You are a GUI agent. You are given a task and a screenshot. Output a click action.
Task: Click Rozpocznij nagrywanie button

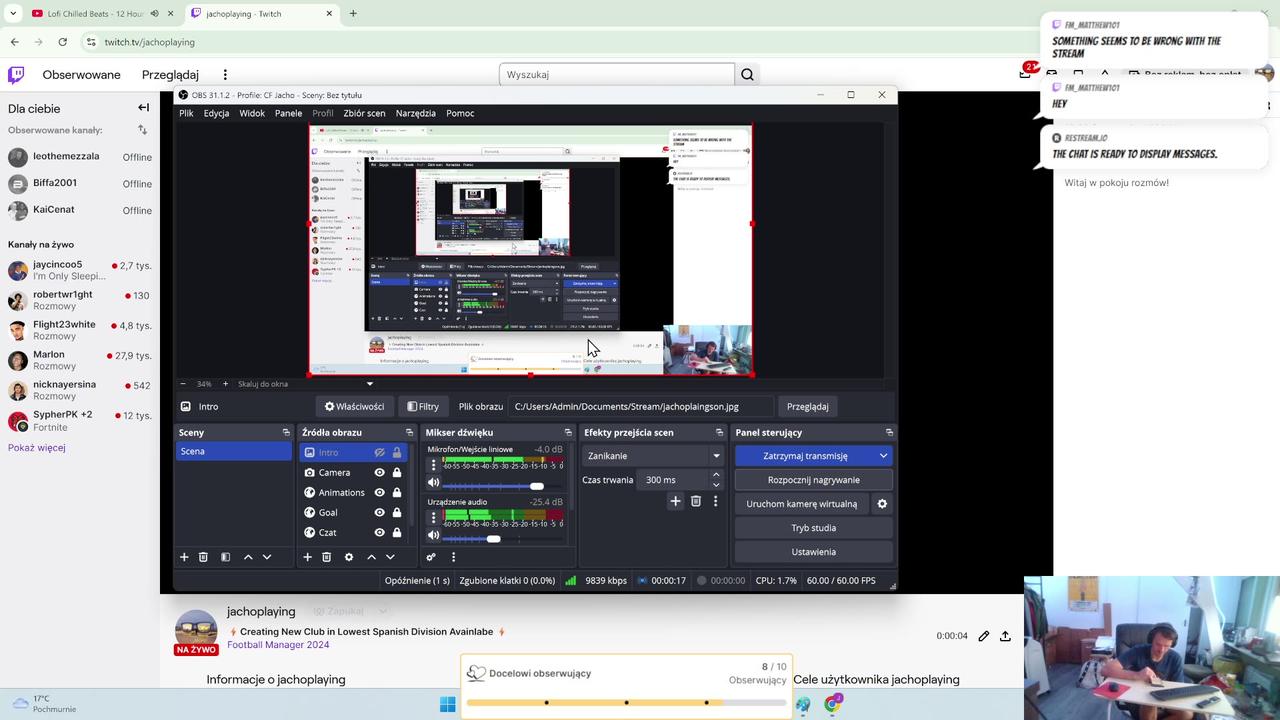[814, 480]
